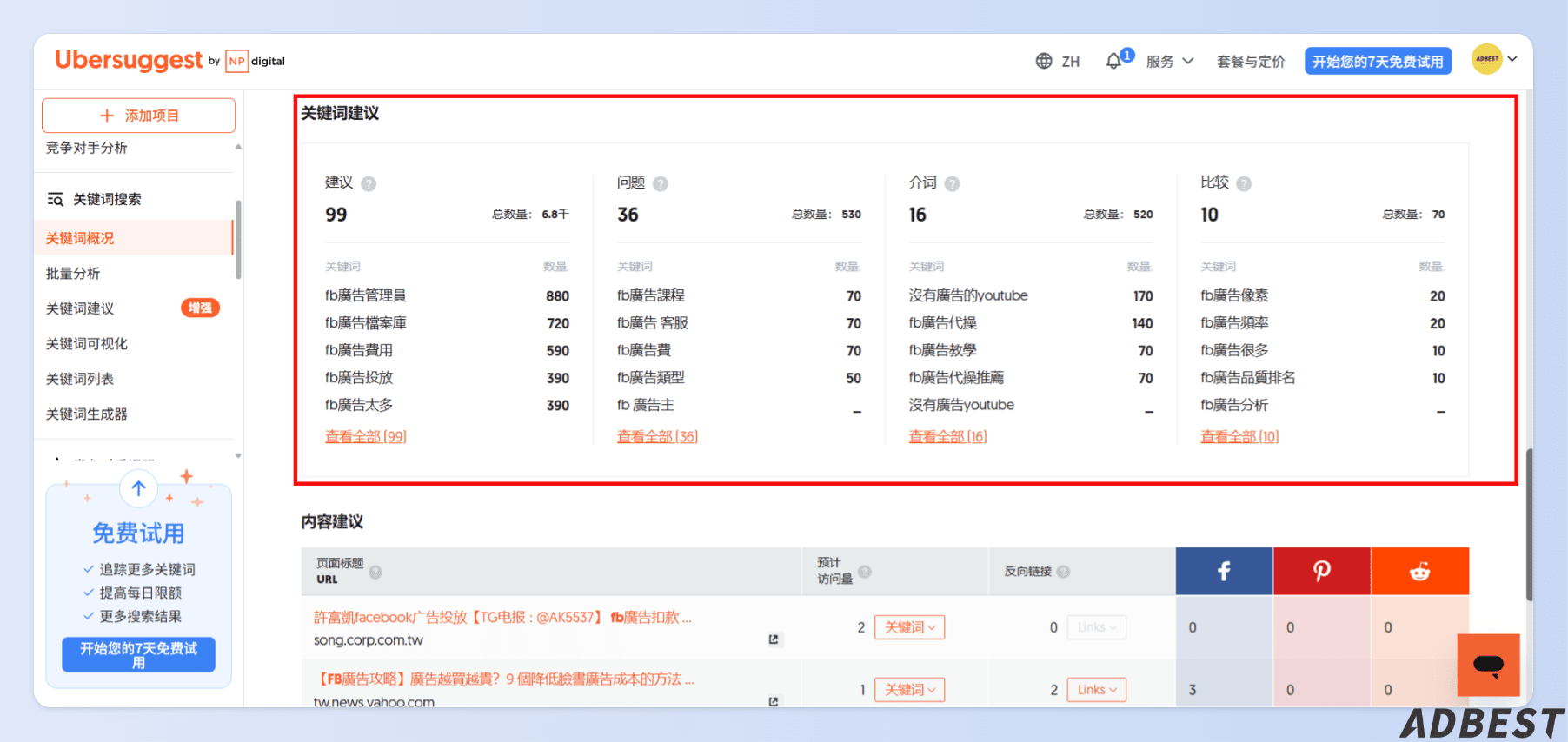The image size is (1568, 742).
Task: Open notifications bell icon
Action: (x=1113, y=61)
